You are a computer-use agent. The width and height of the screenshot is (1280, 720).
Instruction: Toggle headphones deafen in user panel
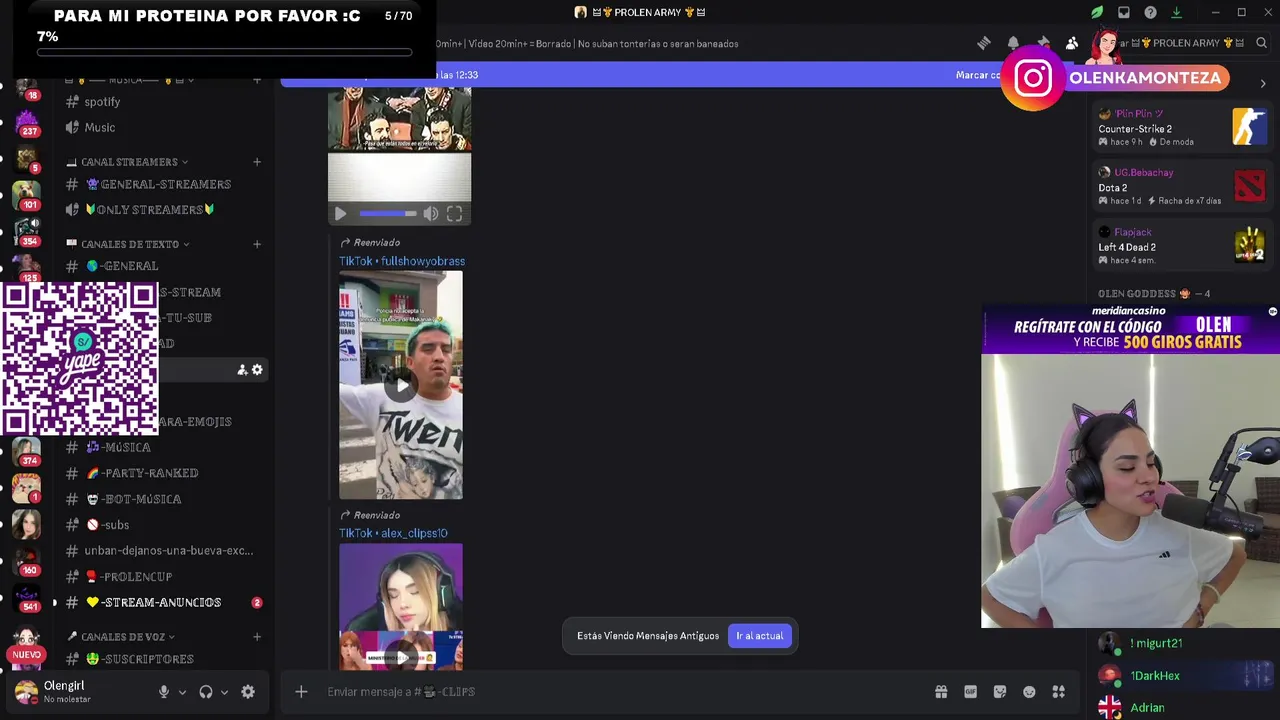pos(206,692)
